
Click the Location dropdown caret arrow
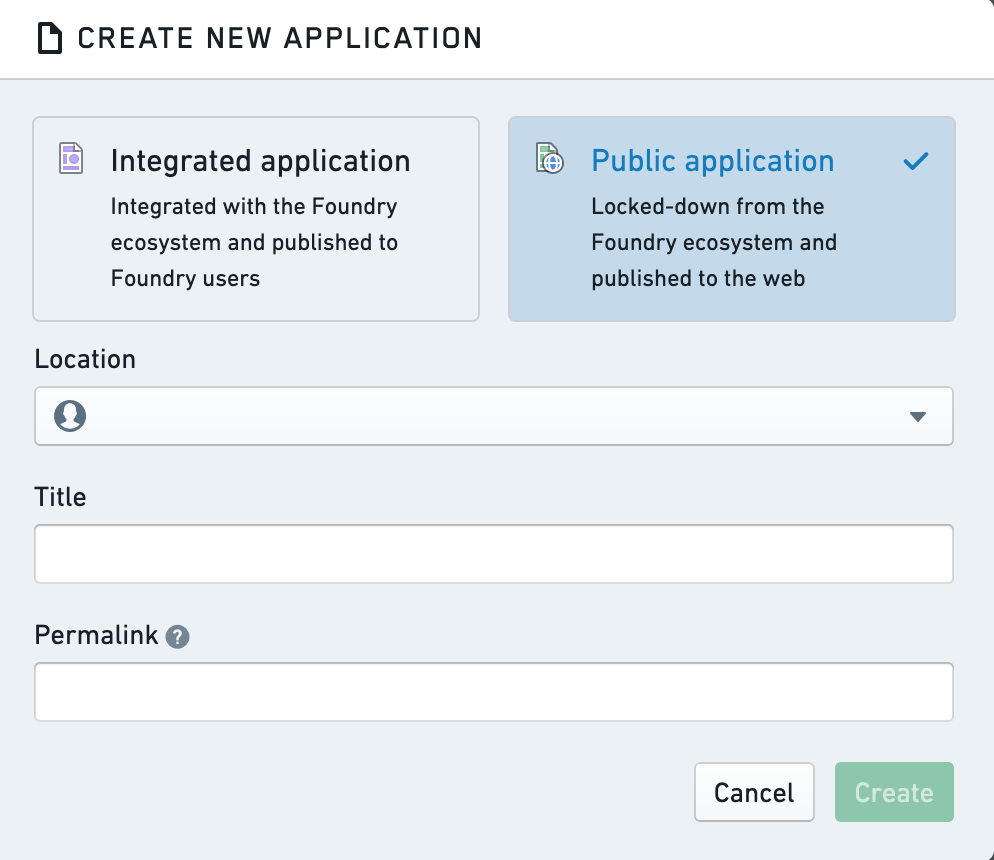coord(917,416)
